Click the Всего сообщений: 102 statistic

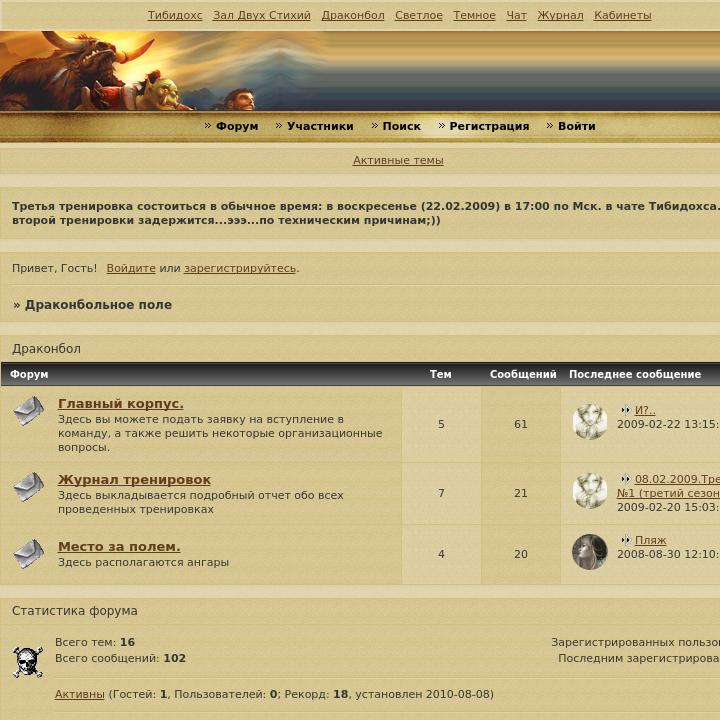coord(120,658)
